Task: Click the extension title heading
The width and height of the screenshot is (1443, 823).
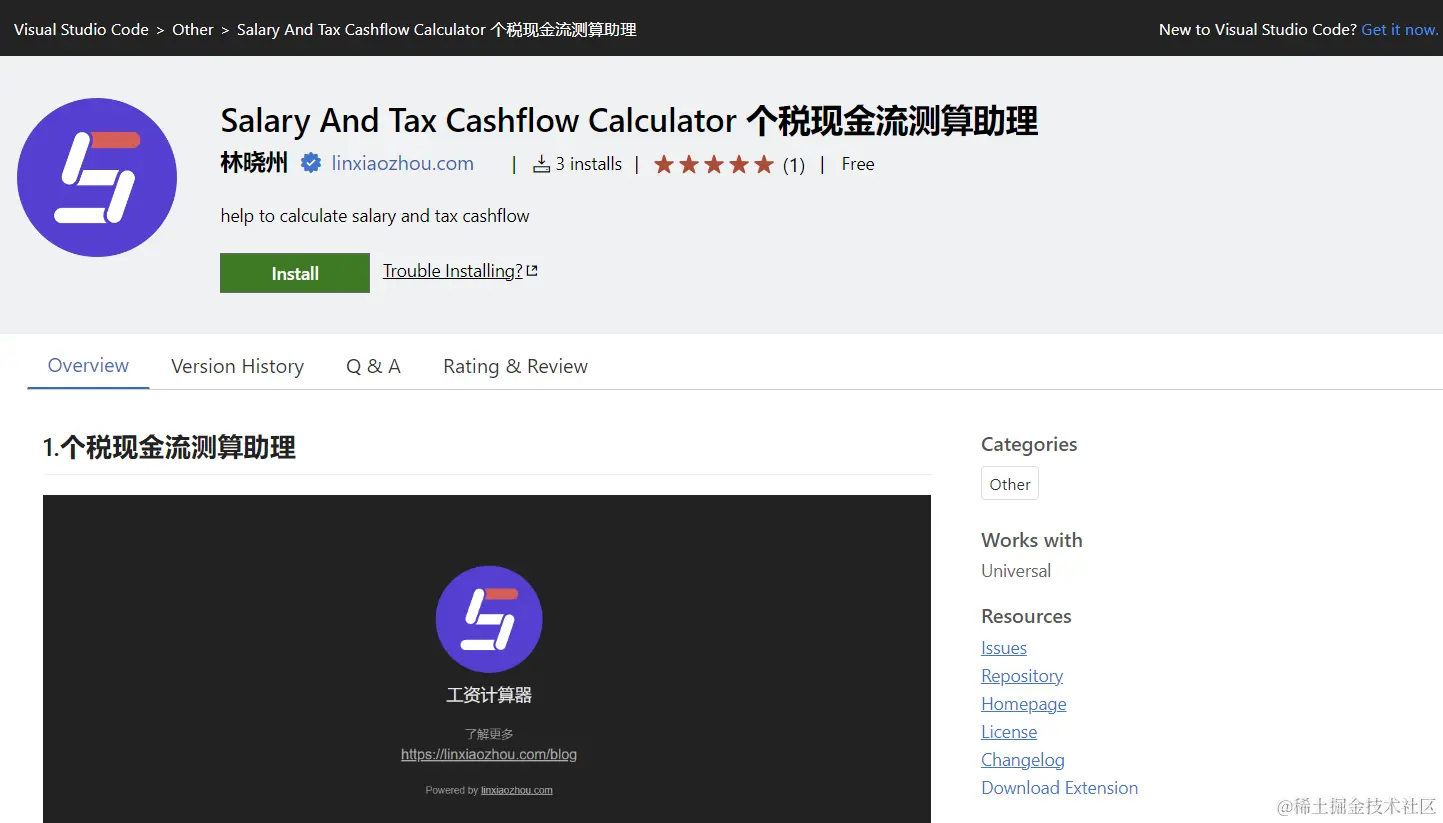Action: 629,121
